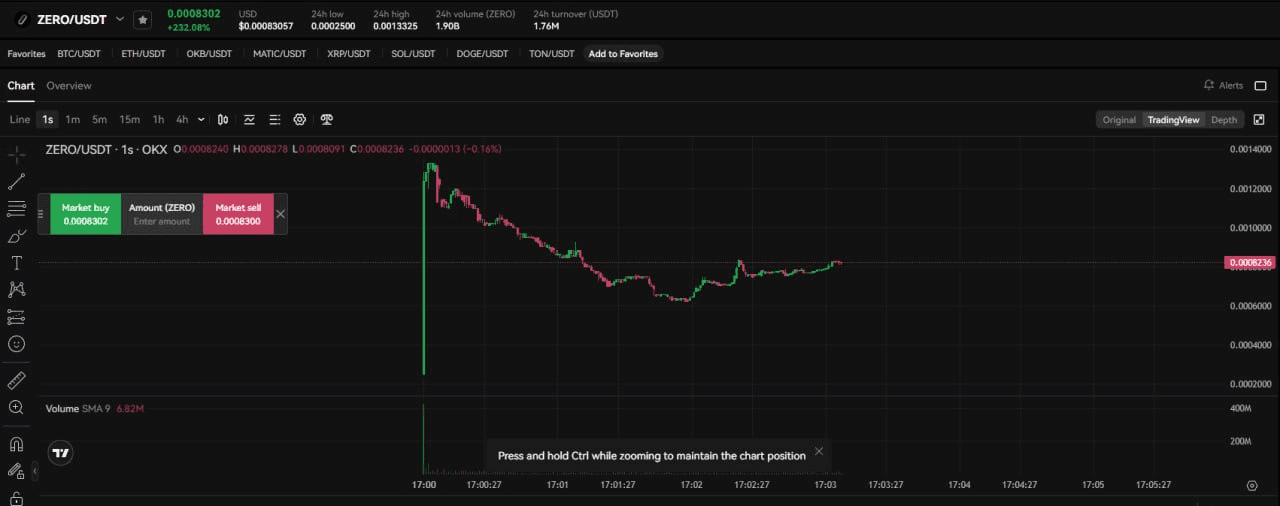
Task: Select the text annotation tool
Action: 16,263
